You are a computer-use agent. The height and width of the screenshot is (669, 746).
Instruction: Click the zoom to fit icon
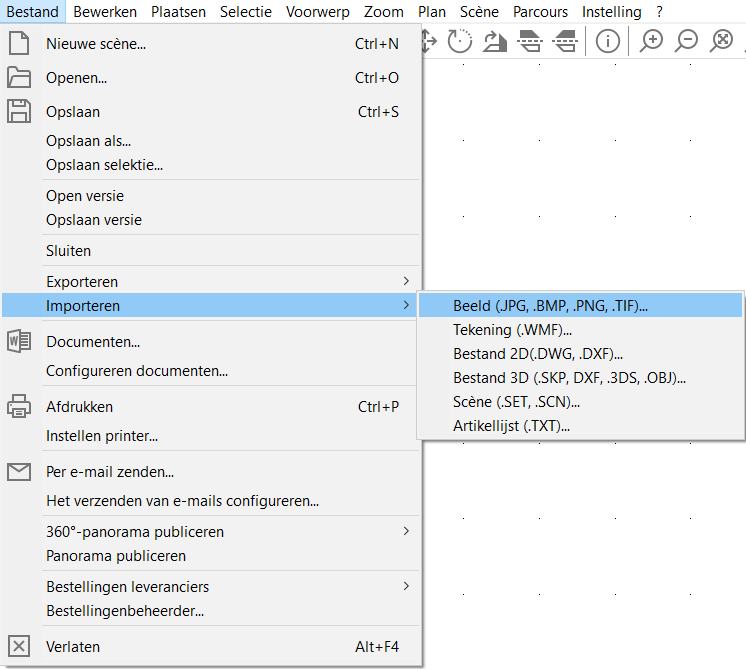coord(722,41)
